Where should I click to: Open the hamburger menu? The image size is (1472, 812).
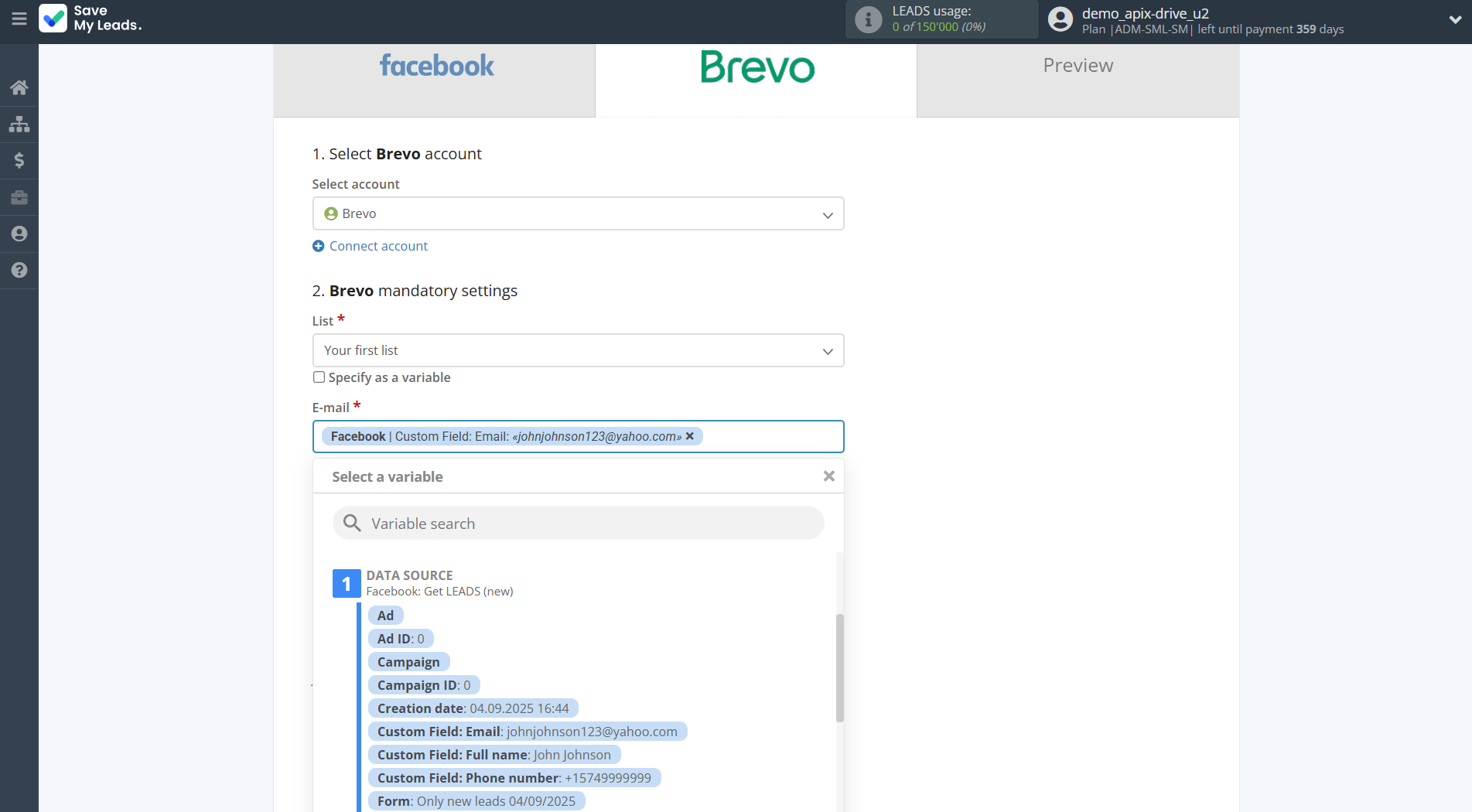(19, 19)
